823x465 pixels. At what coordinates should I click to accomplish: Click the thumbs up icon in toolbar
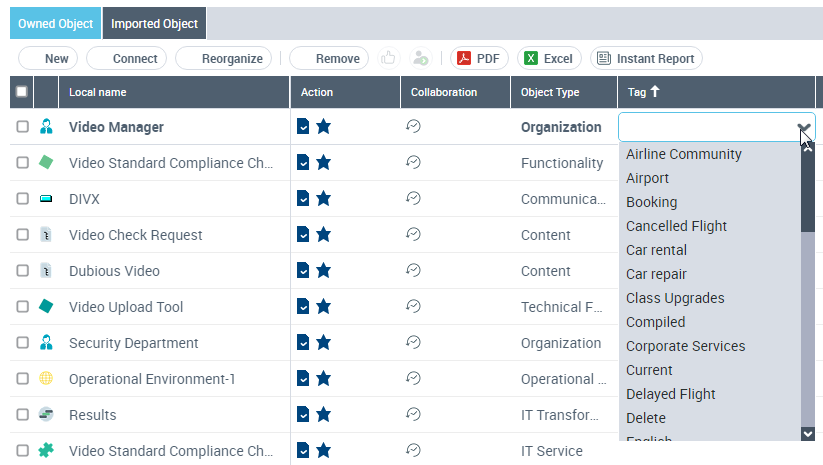point(388,58)
